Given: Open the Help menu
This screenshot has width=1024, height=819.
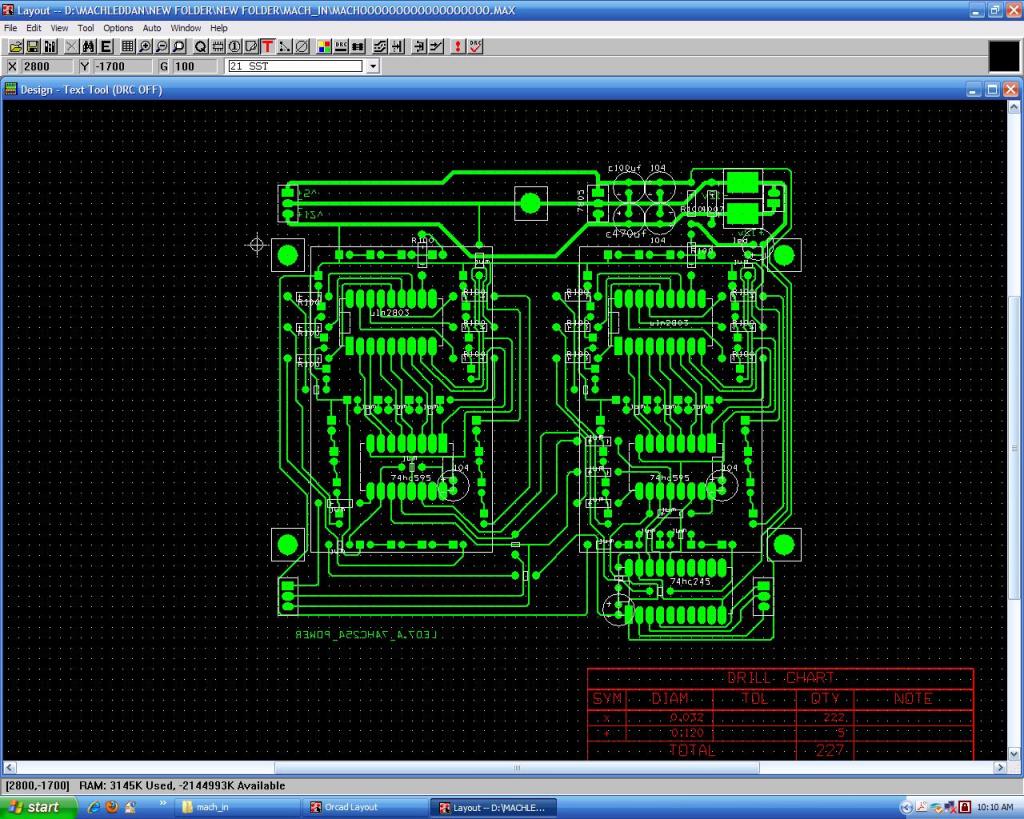Looking at the screenshot, I should (x=219, y=28).
